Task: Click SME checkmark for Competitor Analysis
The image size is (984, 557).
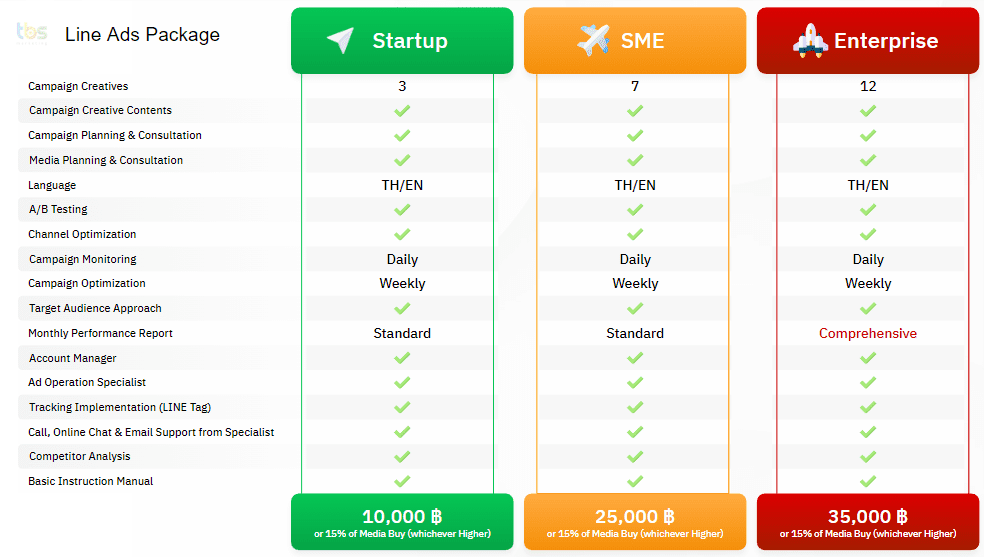Action: (635, 457)
